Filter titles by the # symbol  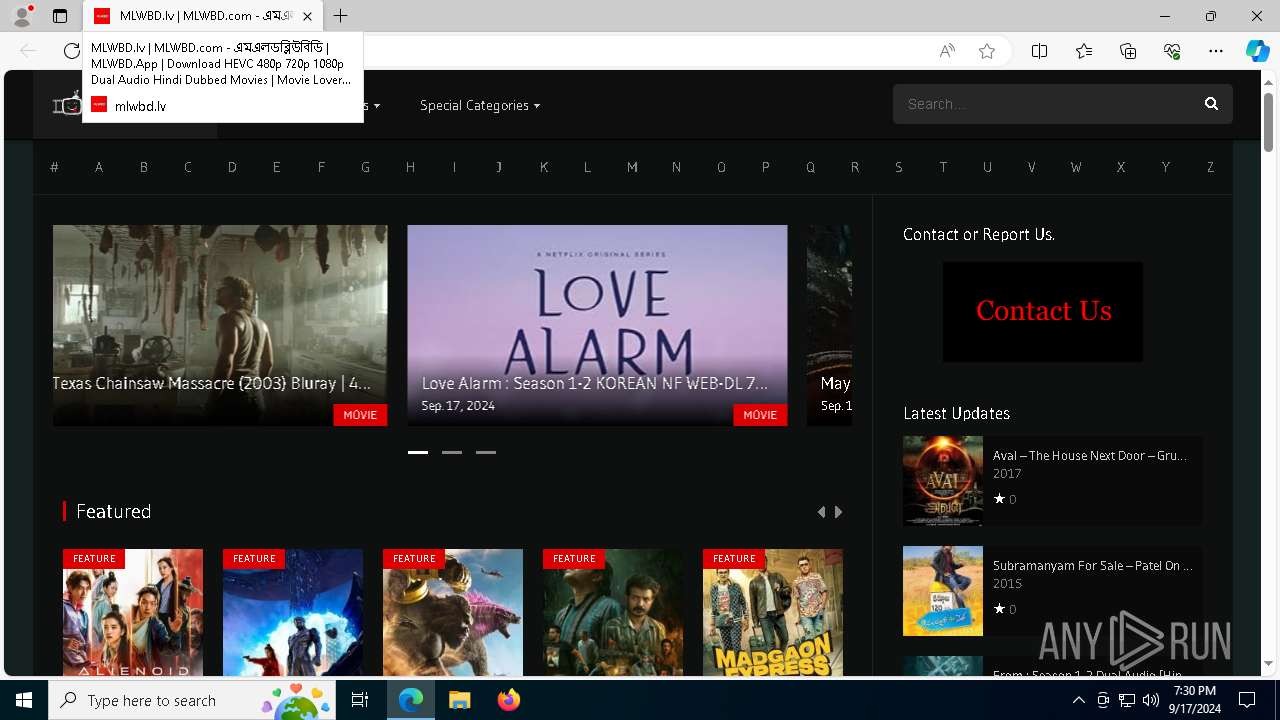click(54, 167)
